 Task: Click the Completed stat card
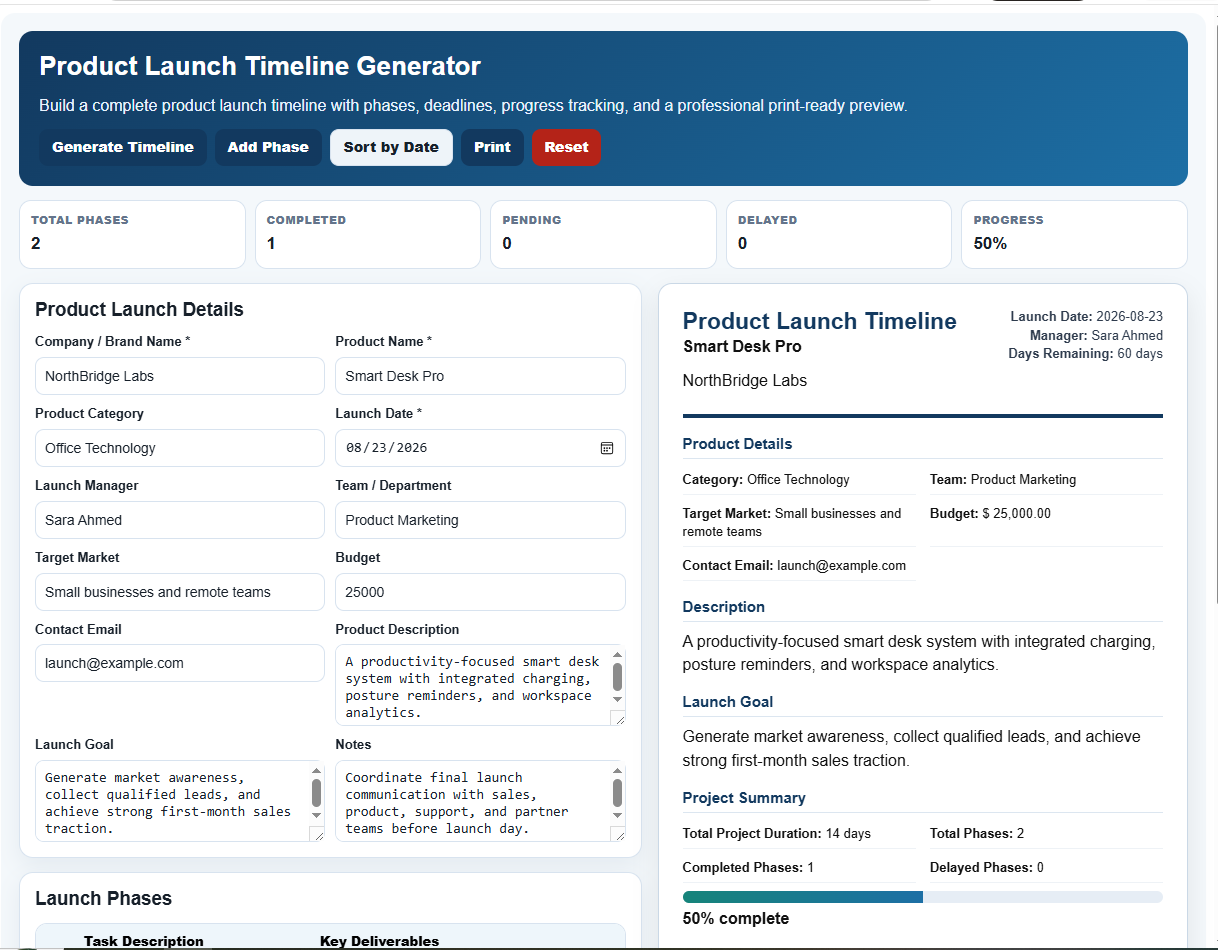point(368,235)
